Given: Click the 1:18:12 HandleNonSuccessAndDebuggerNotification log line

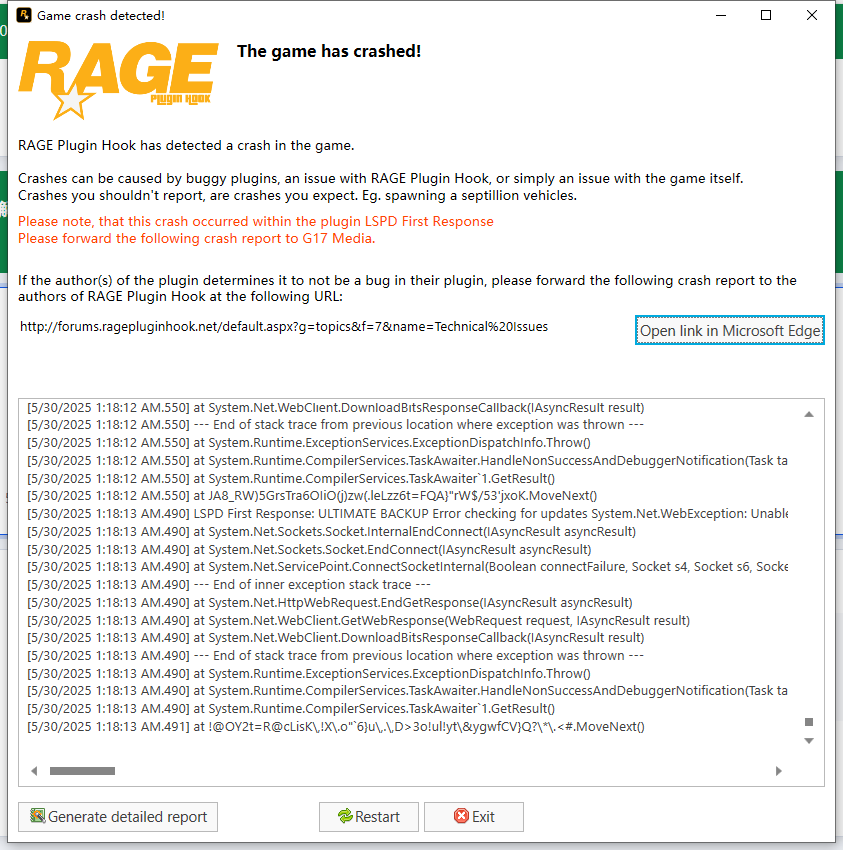Looking at the screenshot, I should 407,460.
